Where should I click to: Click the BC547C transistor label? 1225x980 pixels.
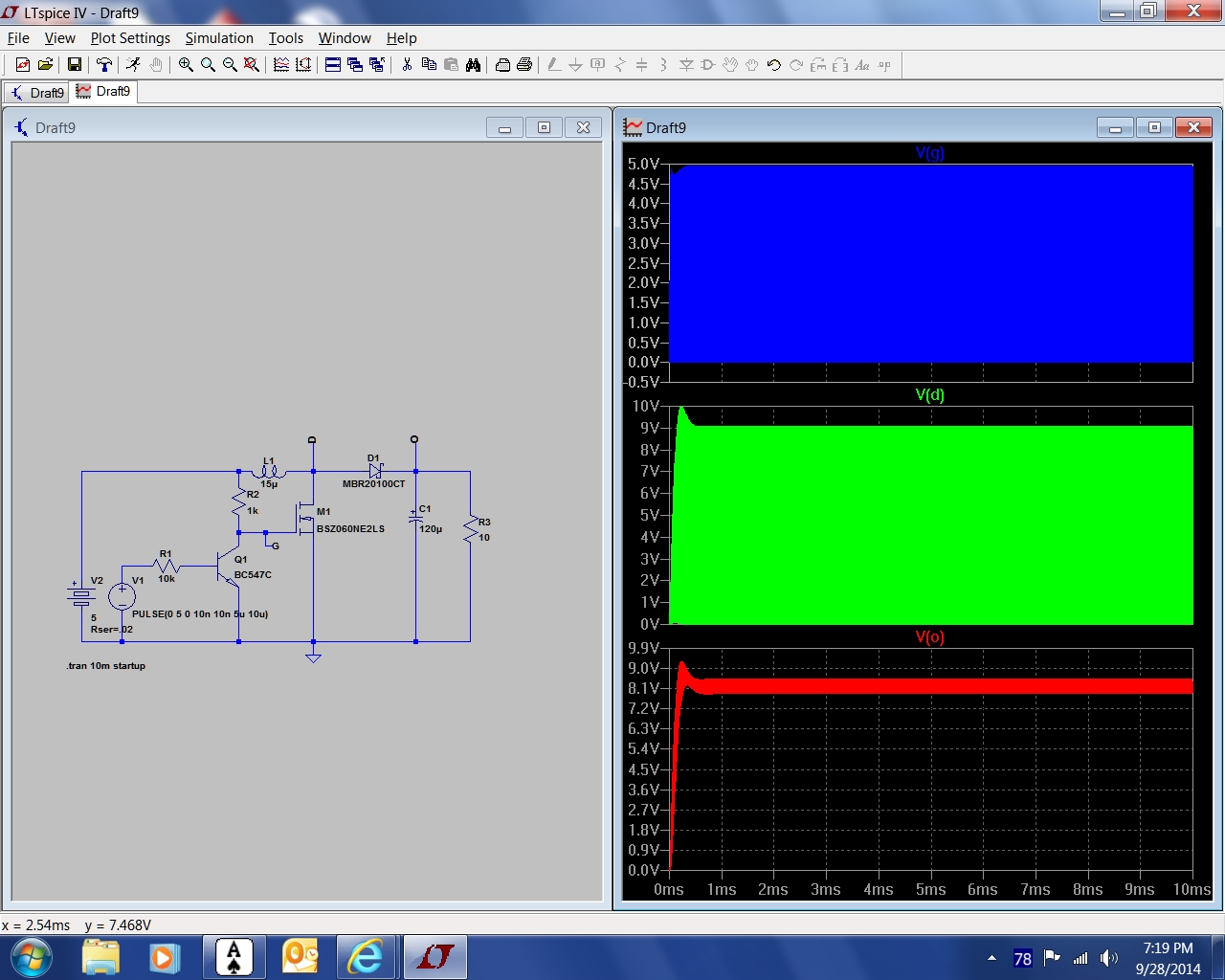[253, 574]
